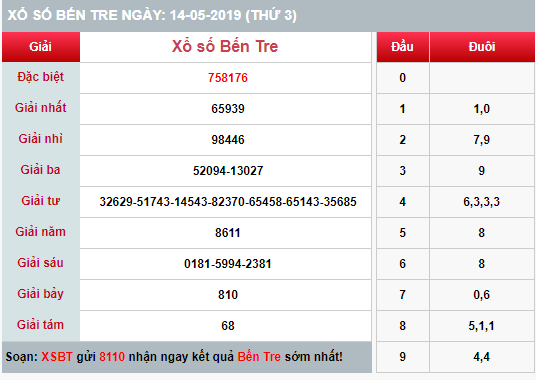
Task: Click the Đuôi value '8' in row 5
Action: click(x=482, y=233)
